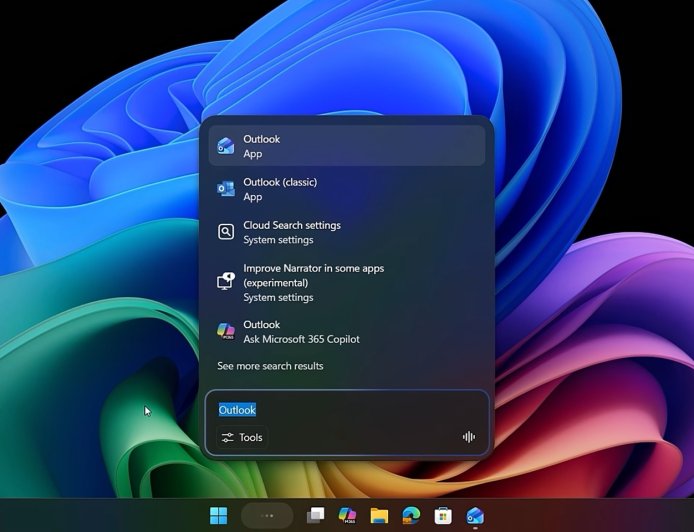694x532 pixels.
Task: Click the voice input waveform icon
Action: click(469, 437)
